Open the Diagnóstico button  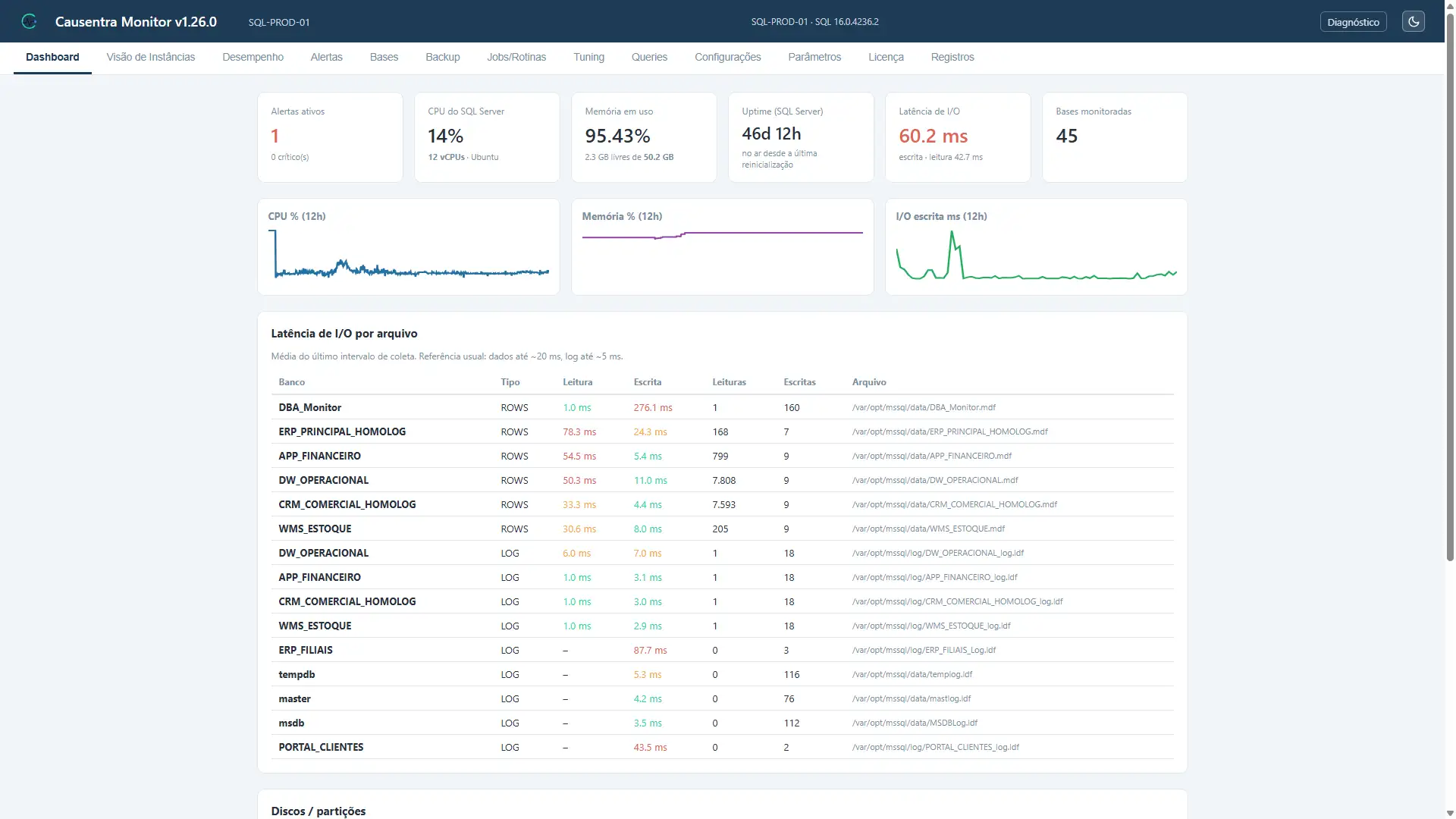coord(1353,22)
